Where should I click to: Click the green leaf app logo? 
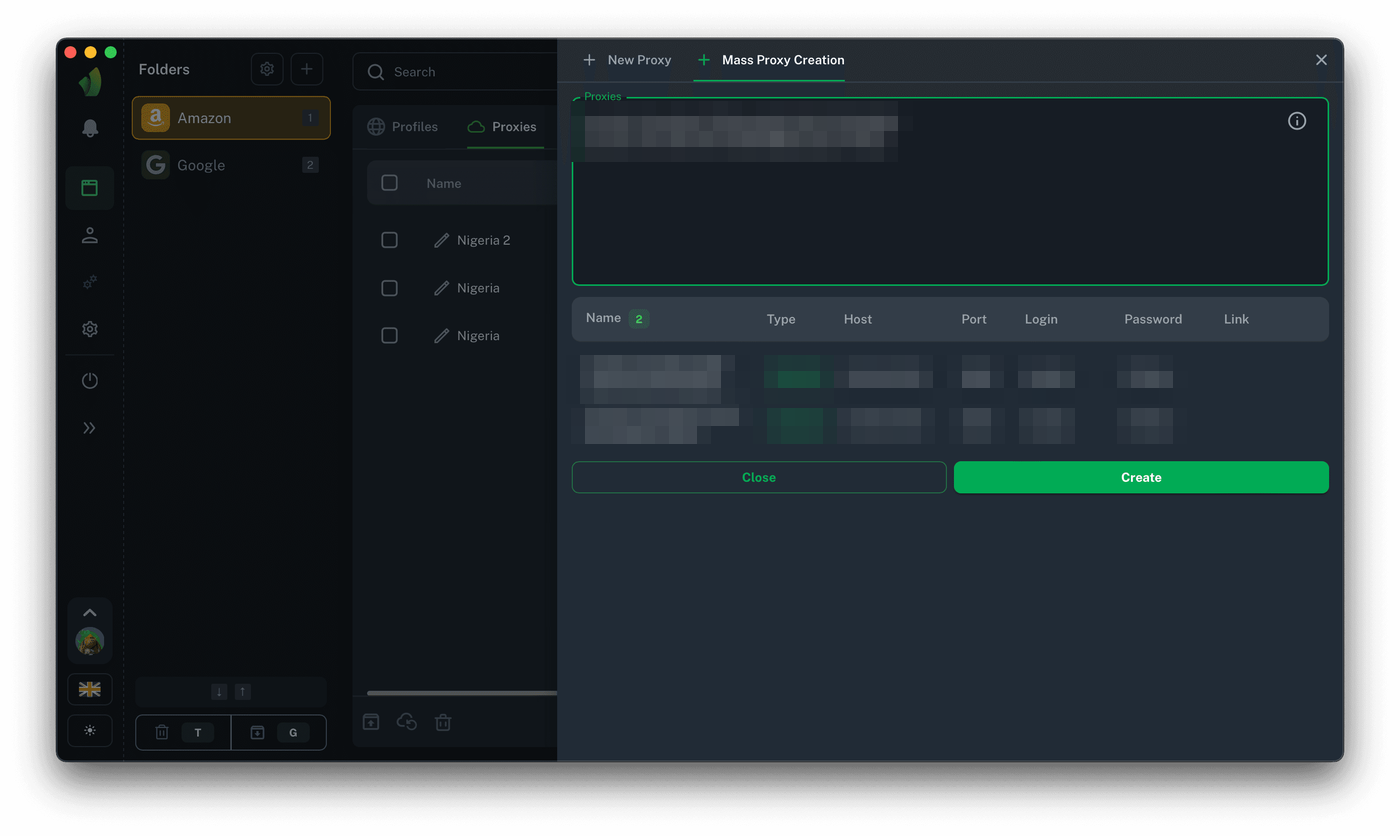click(x=90, y=81)
